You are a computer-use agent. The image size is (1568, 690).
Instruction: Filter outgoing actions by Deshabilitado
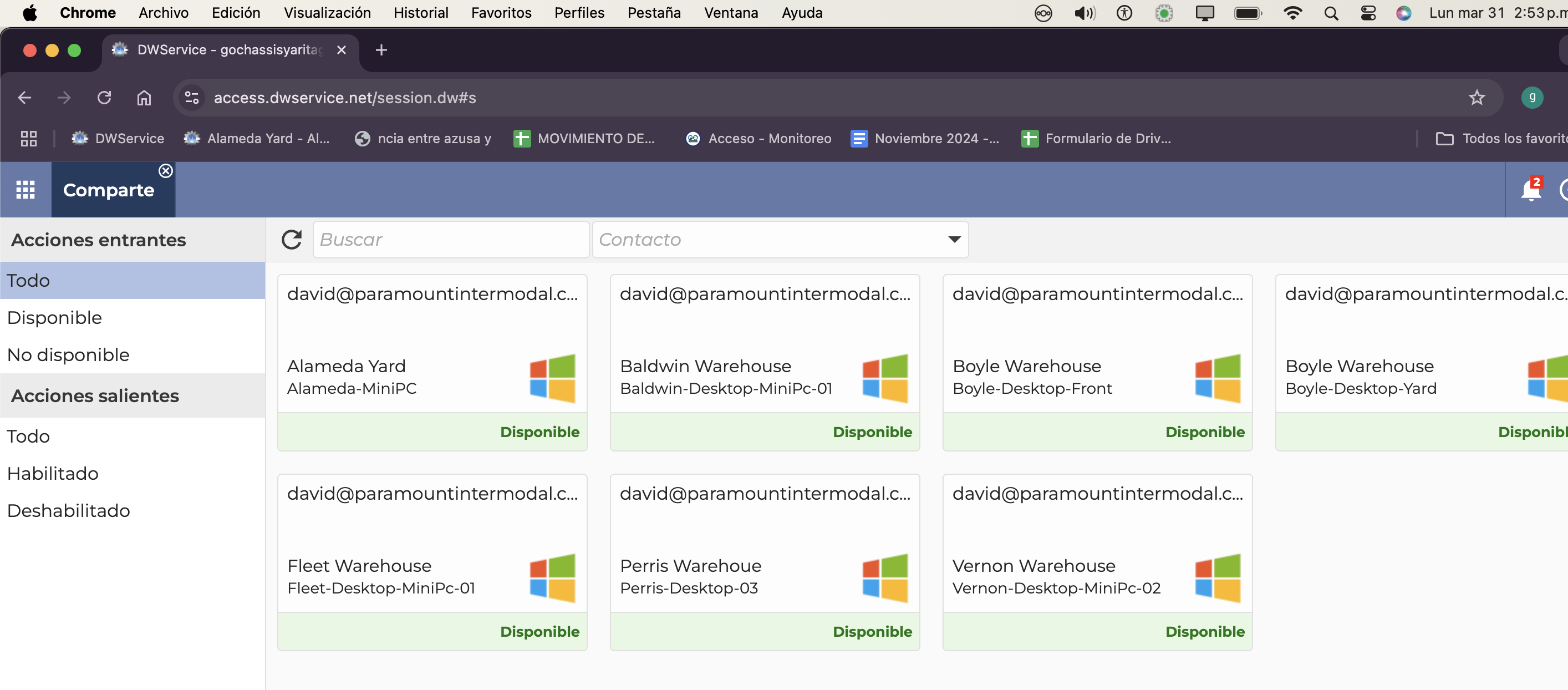[133, 510]
